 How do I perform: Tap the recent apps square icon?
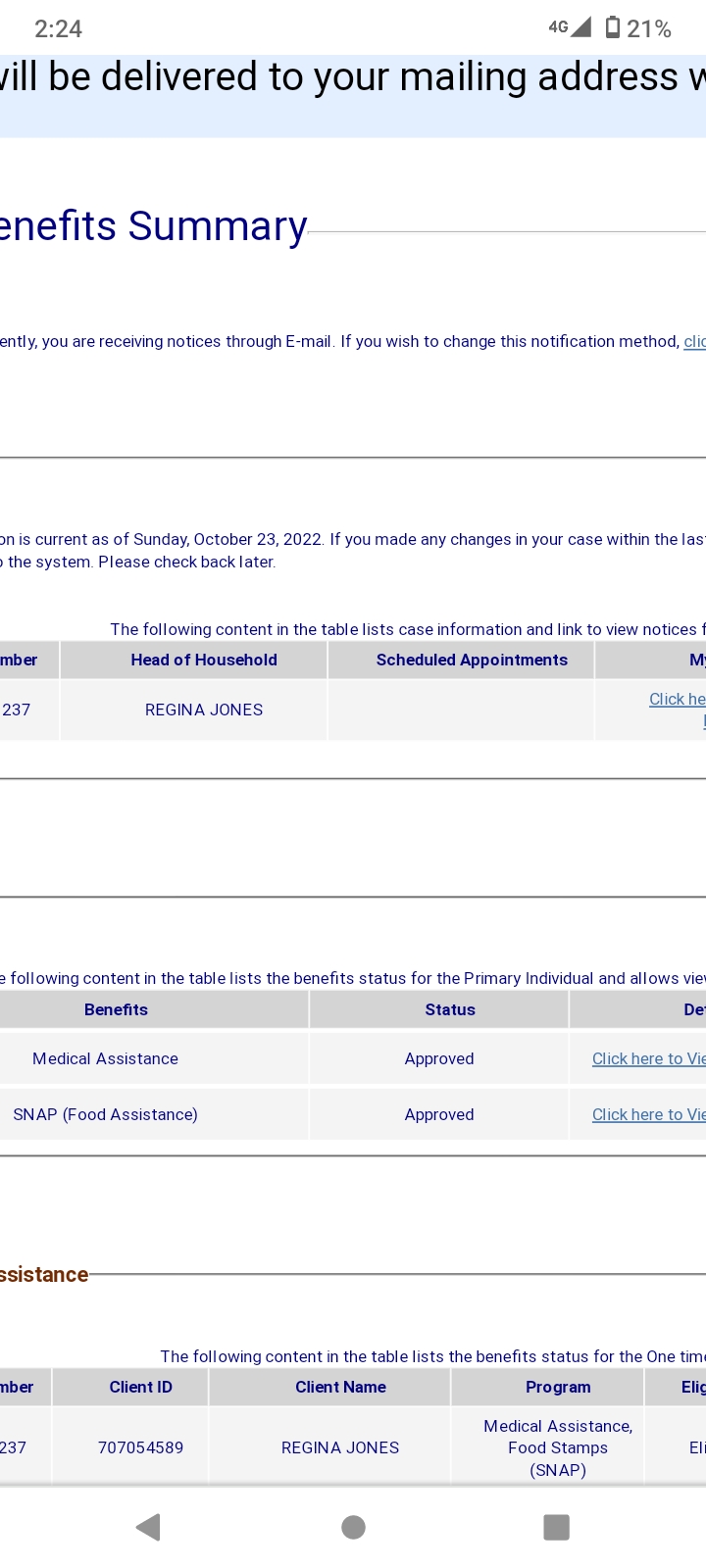pyautogui.click(x=556, y=1527)
